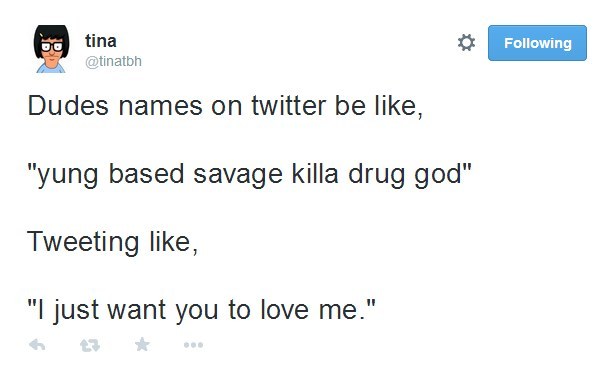Click the word "twitter" in the tweet
The width and height of the screenshot is (601, 365).
click(289, 105)
